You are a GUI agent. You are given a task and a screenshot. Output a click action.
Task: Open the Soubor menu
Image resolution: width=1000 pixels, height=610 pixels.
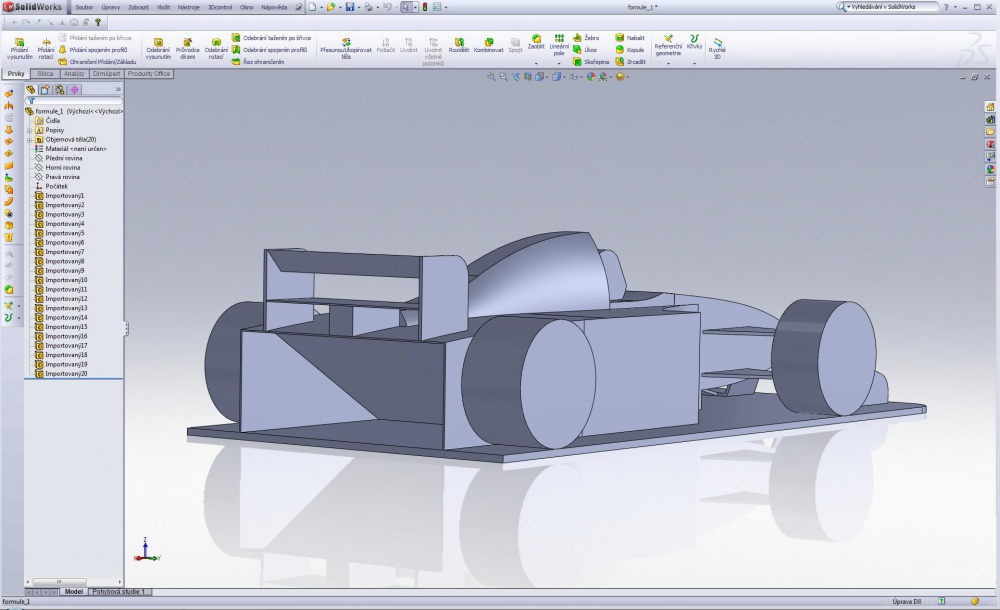click(84, 7)
